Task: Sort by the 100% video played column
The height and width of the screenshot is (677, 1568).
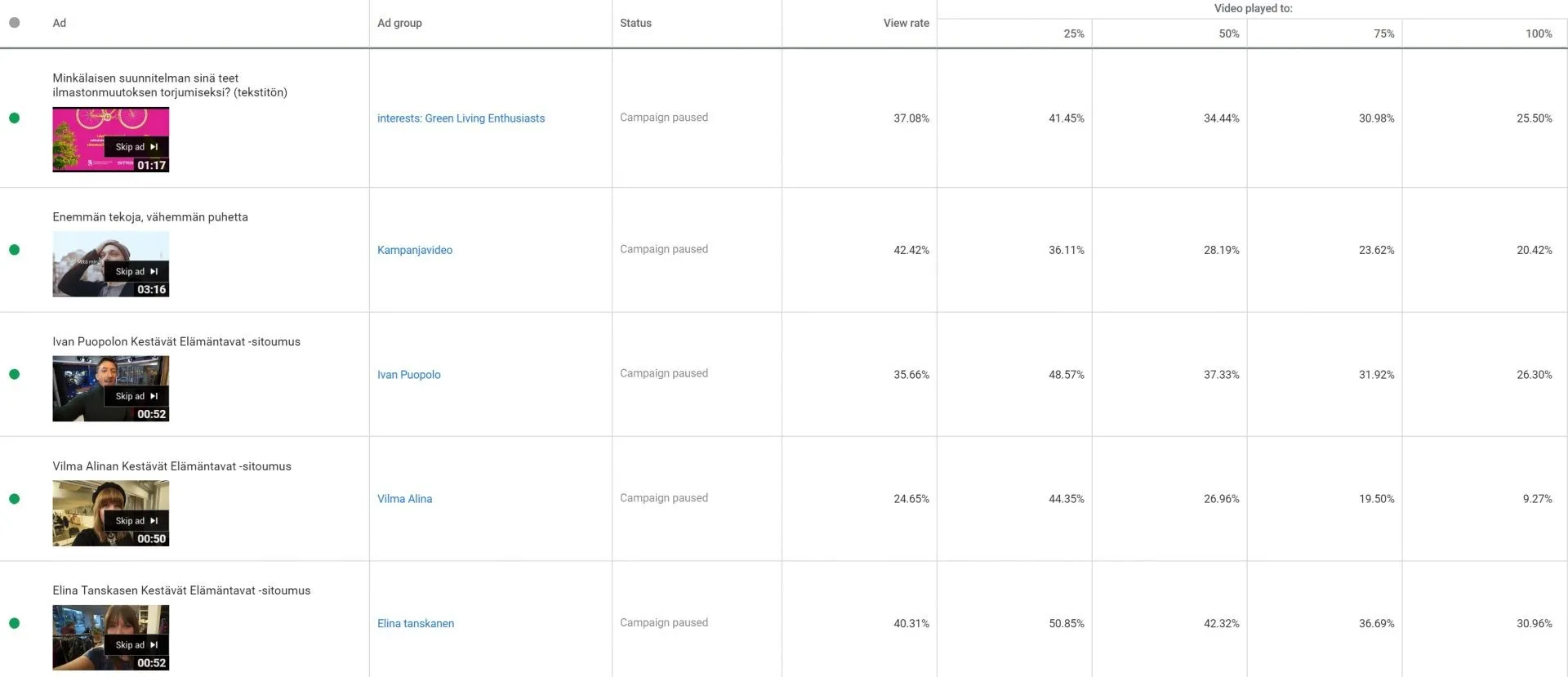Action: click(1539, 33)
